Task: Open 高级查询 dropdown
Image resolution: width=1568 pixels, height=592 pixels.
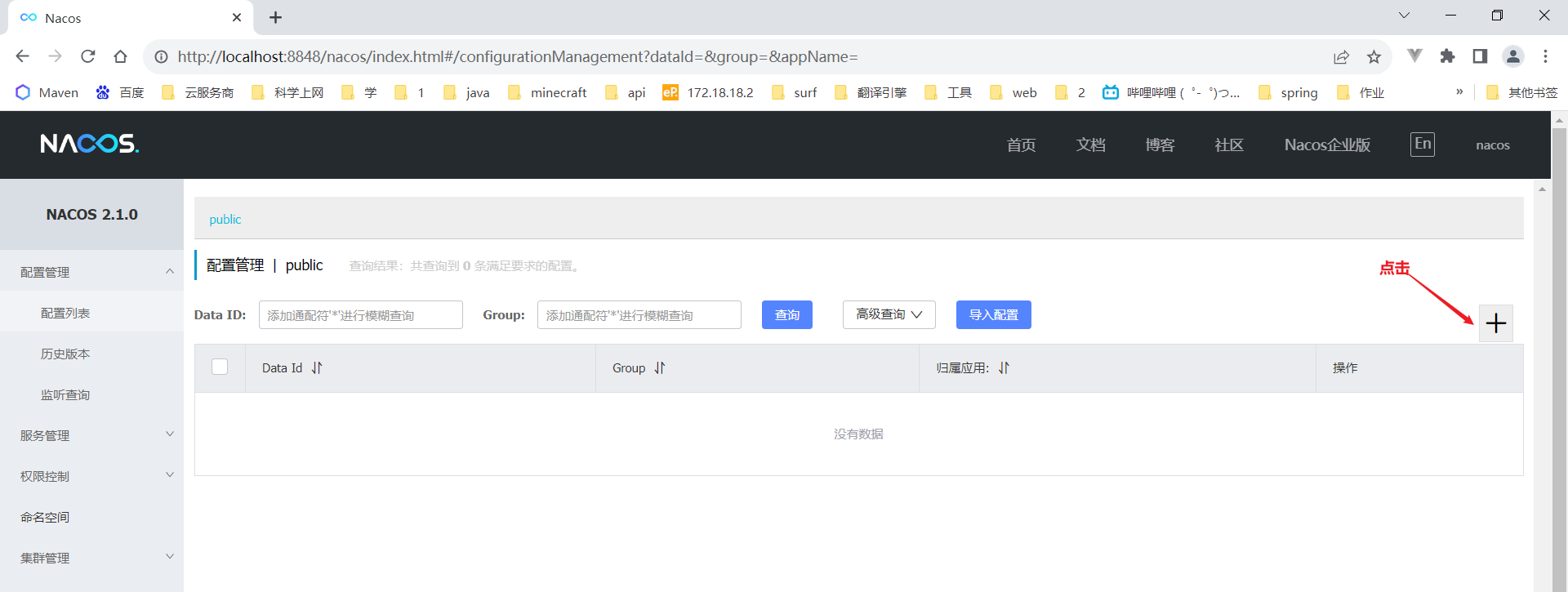Action: tap(889, 314)
